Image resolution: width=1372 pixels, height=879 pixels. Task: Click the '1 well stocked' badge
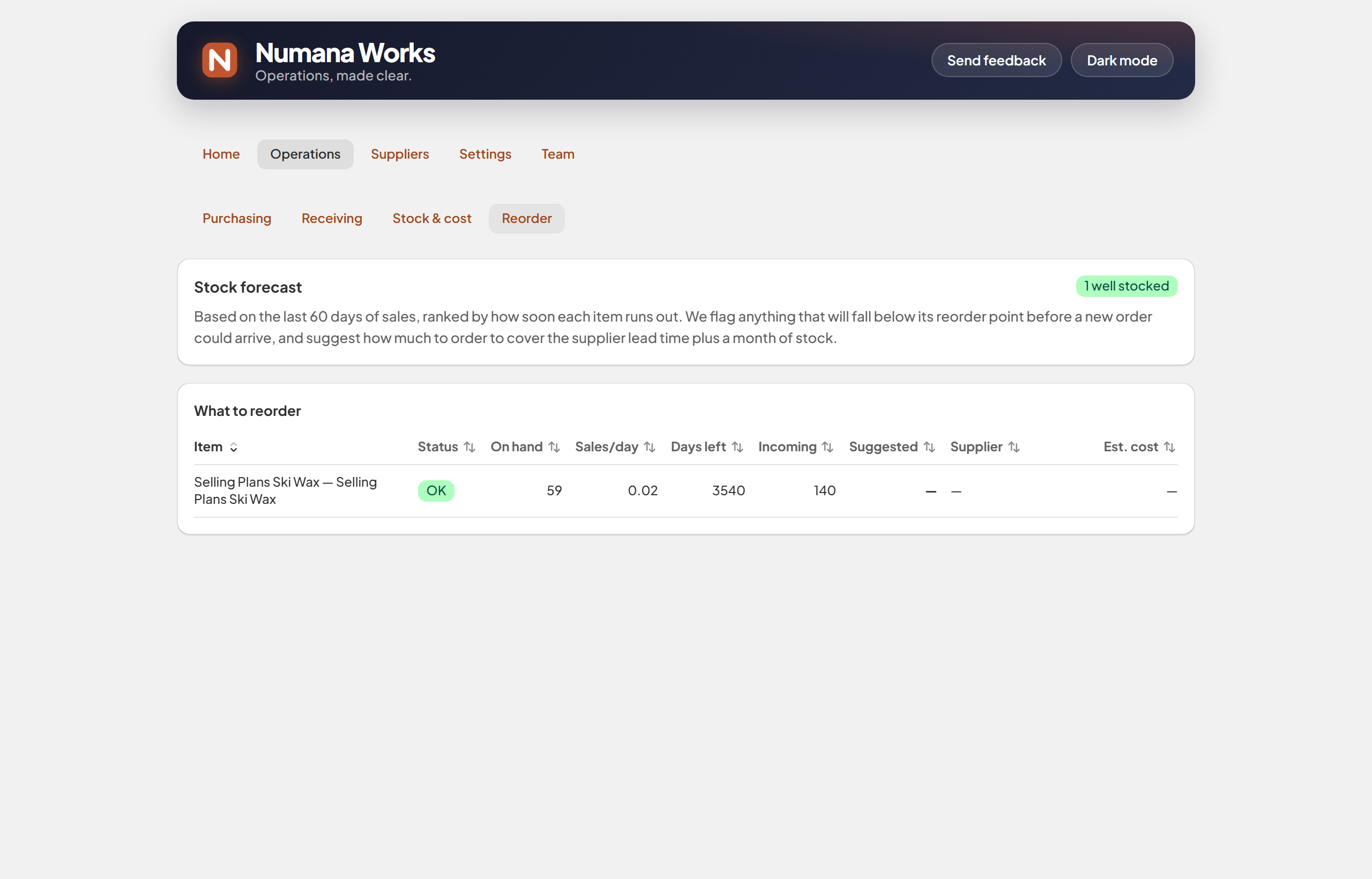[x=1126, y=286]
